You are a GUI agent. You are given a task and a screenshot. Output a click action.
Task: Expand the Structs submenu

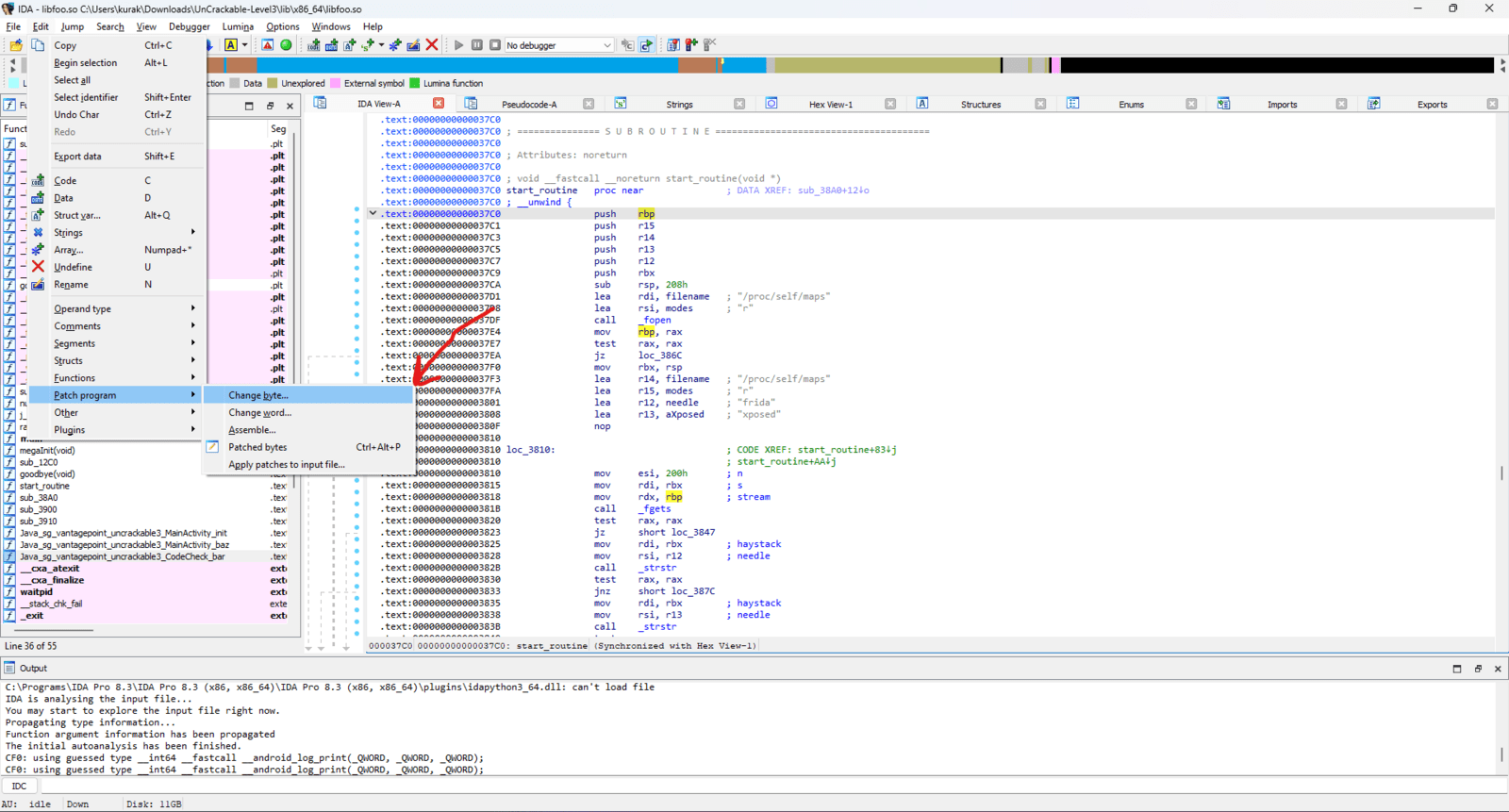pyautogui.click(x=117, y=360)
